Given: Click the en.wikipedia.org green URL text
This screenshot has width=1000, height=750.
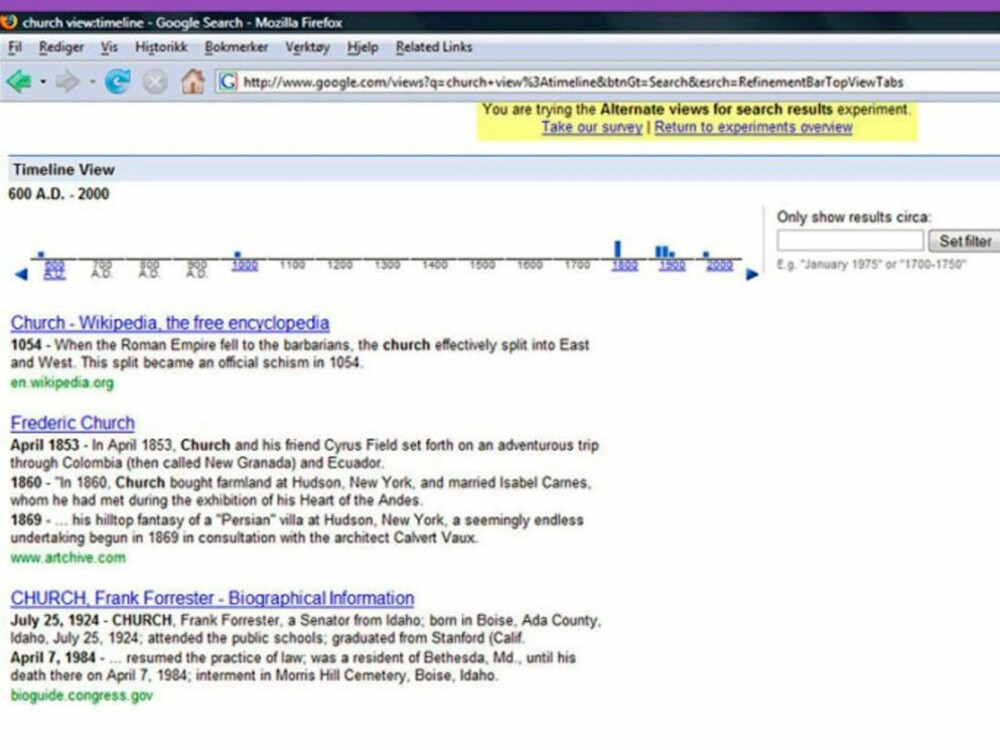Looking at the screenshot, I should click(x=62, y=383).
